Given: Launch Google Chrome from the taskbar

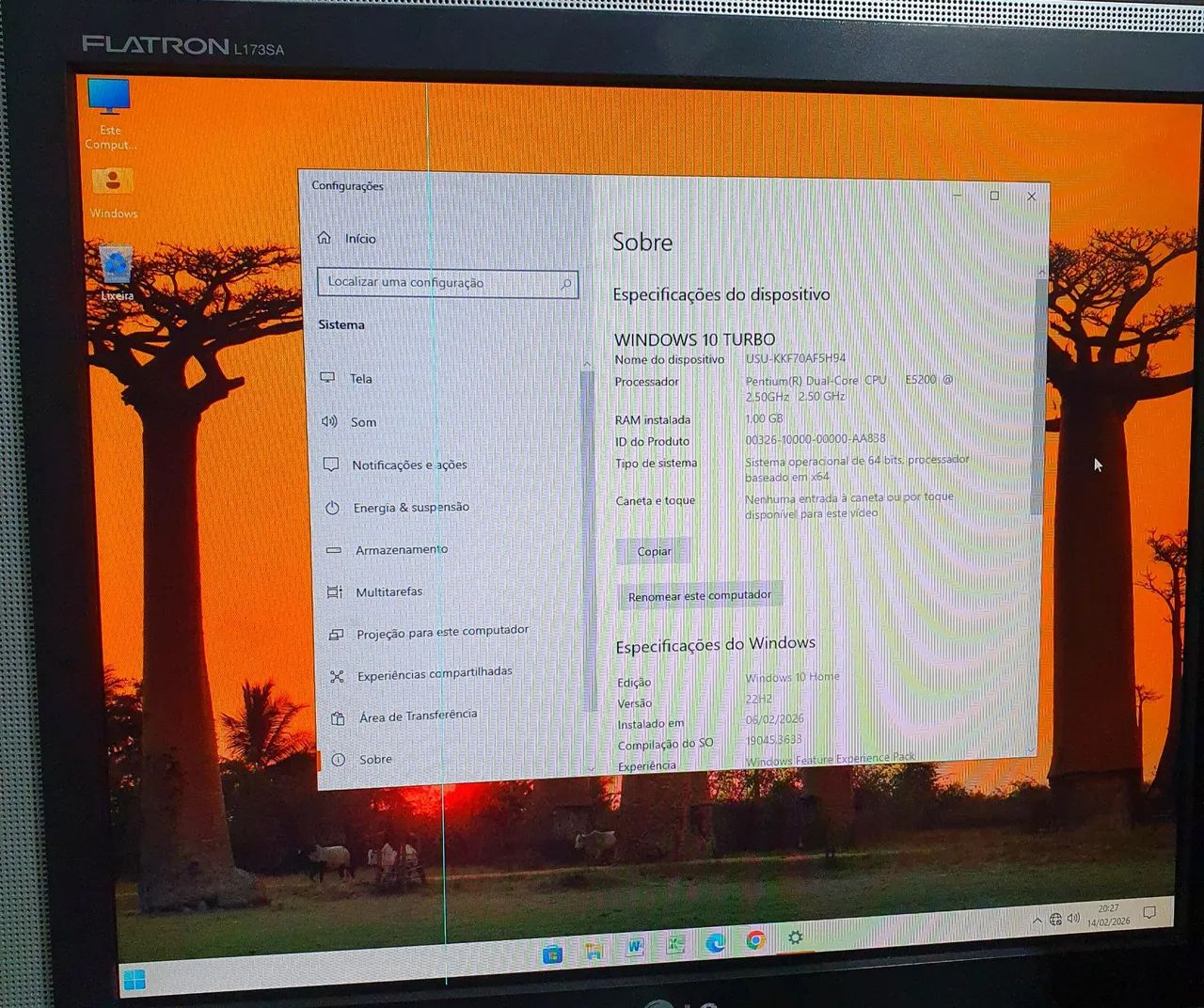Looking at the screenshot, I should coord(755,939).
